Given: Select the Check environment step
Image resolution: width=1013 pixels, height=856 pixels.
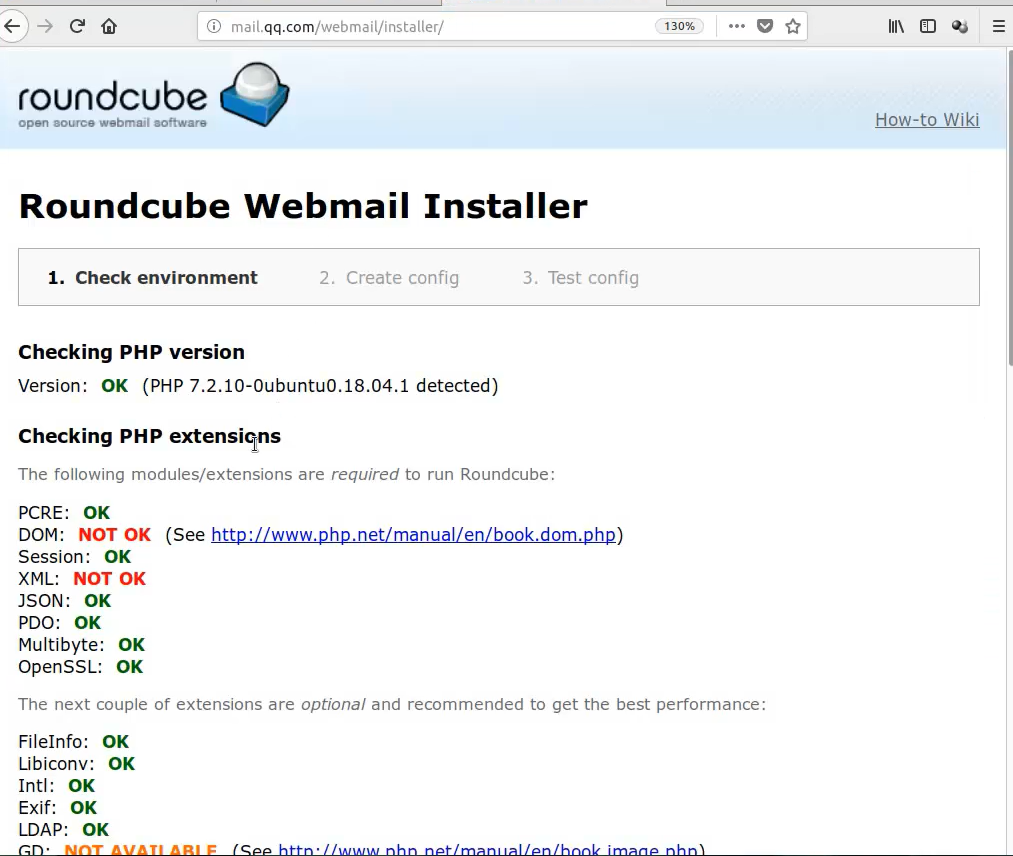Looking at the screenshot, I should [x=152, y=278].
